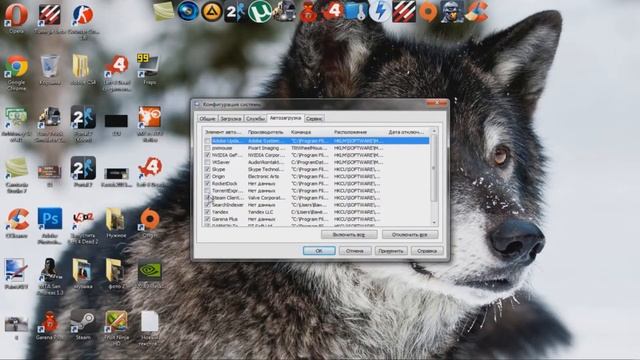The height and width of the screenshot is (360, 640).
Task: Click the orange Origin icon in the top dock
Action: (x=428, y=11)
